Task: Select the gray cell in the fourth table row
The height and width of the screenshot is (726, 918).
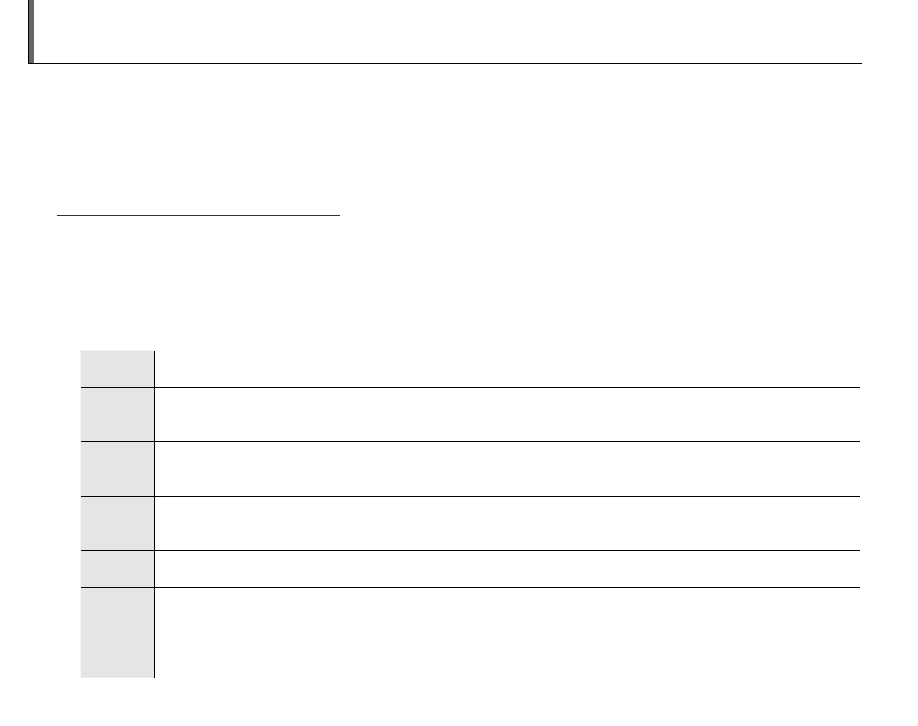Action: click(118, 523)
